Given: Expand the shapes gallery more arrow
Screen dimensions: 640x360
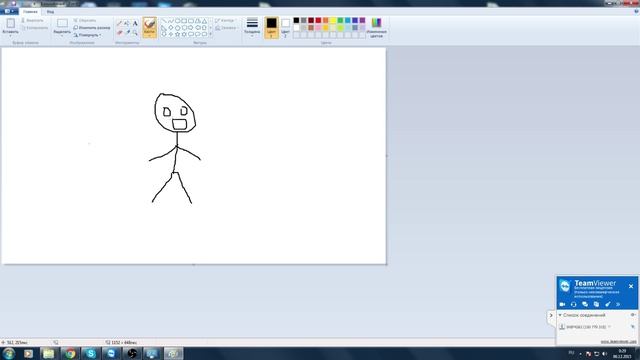Looking at the screenshot, I should click(211, 34).
